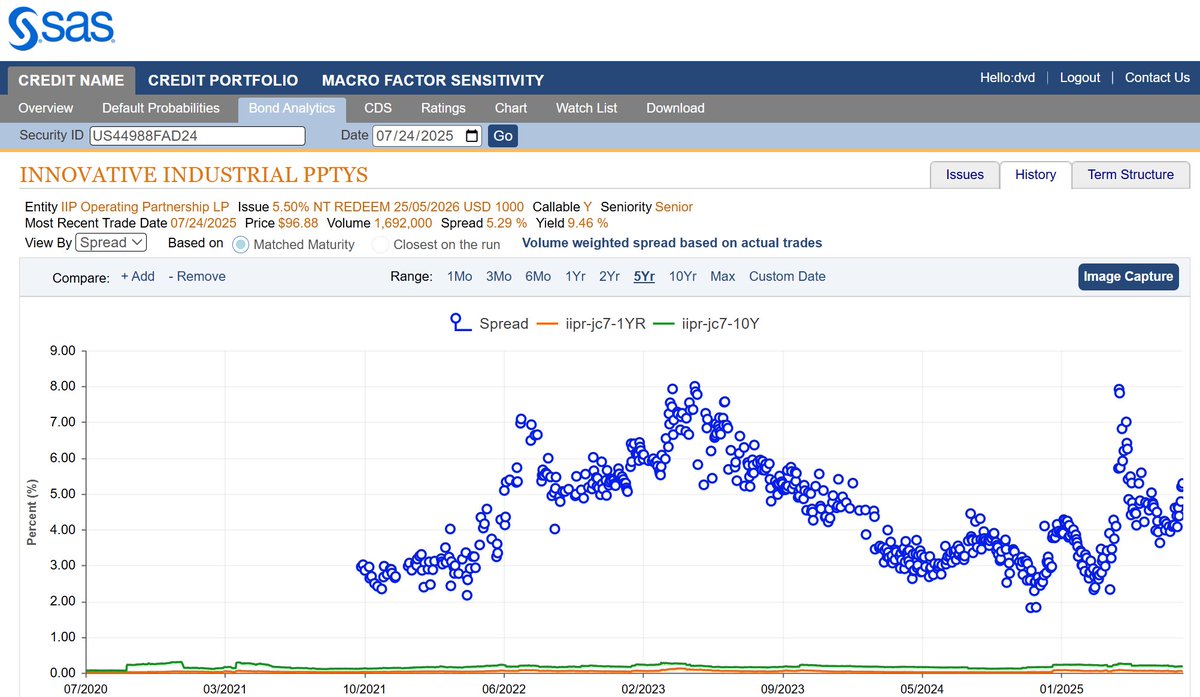Click the Yield 9.46 % value
The image size is (1200, 697).
588,223
